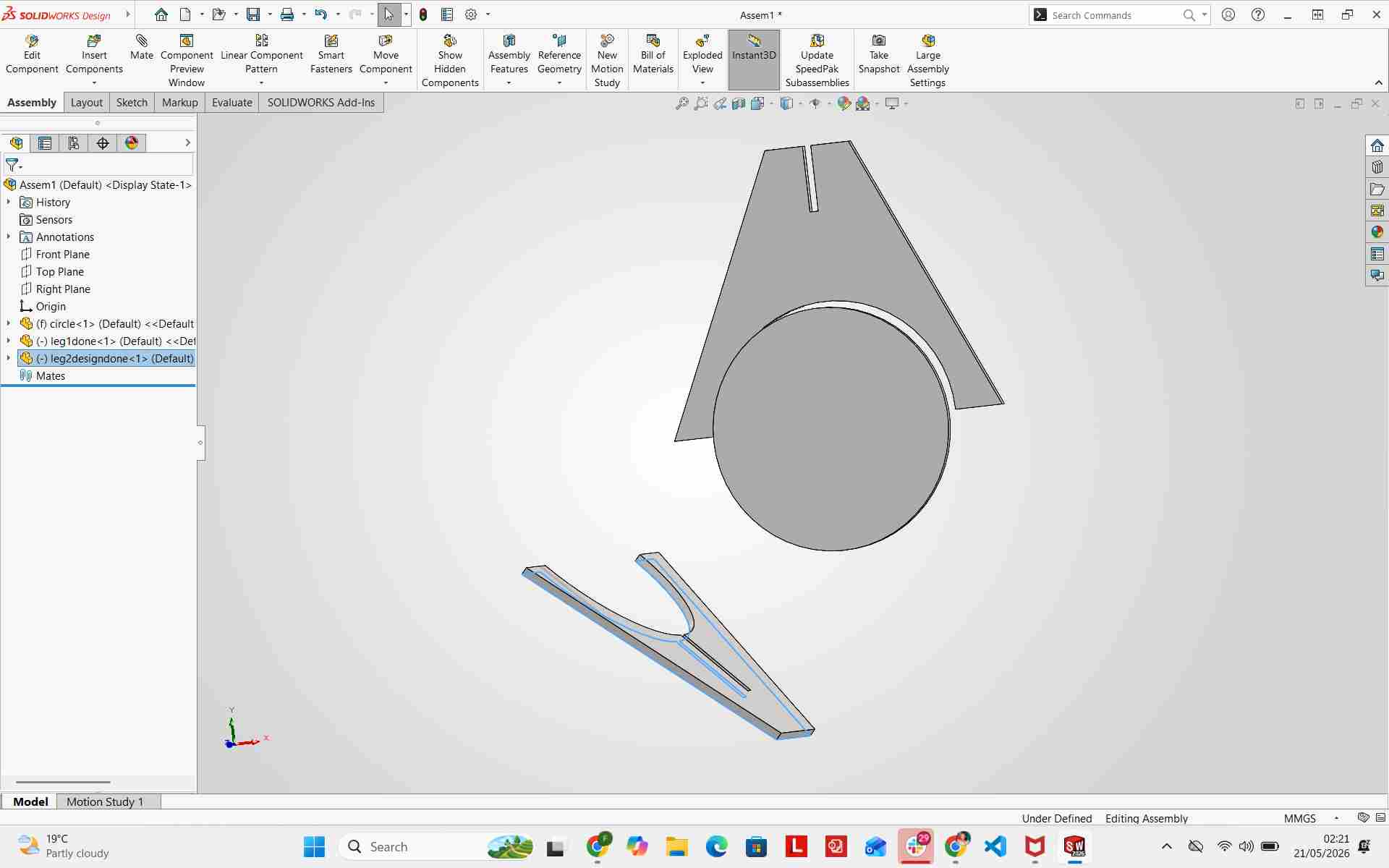The height and width of the screenshot is (868, 1389).
Task: Click the Edit Component tool
Action: click(x=32, y=54)
